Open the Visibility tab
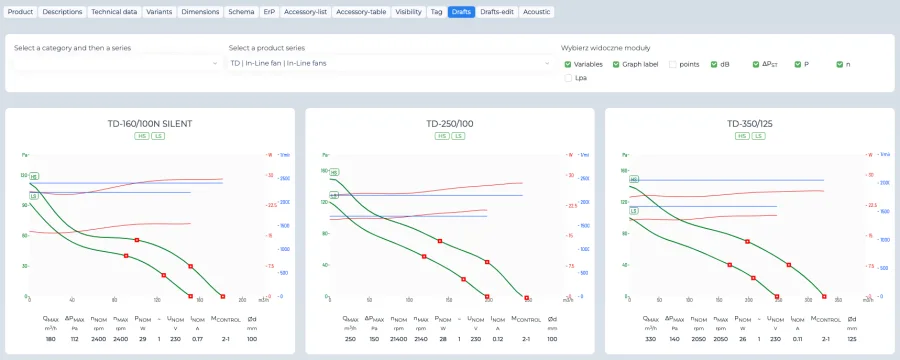This screenshot has width=900, height=360. tap(409, 11)
